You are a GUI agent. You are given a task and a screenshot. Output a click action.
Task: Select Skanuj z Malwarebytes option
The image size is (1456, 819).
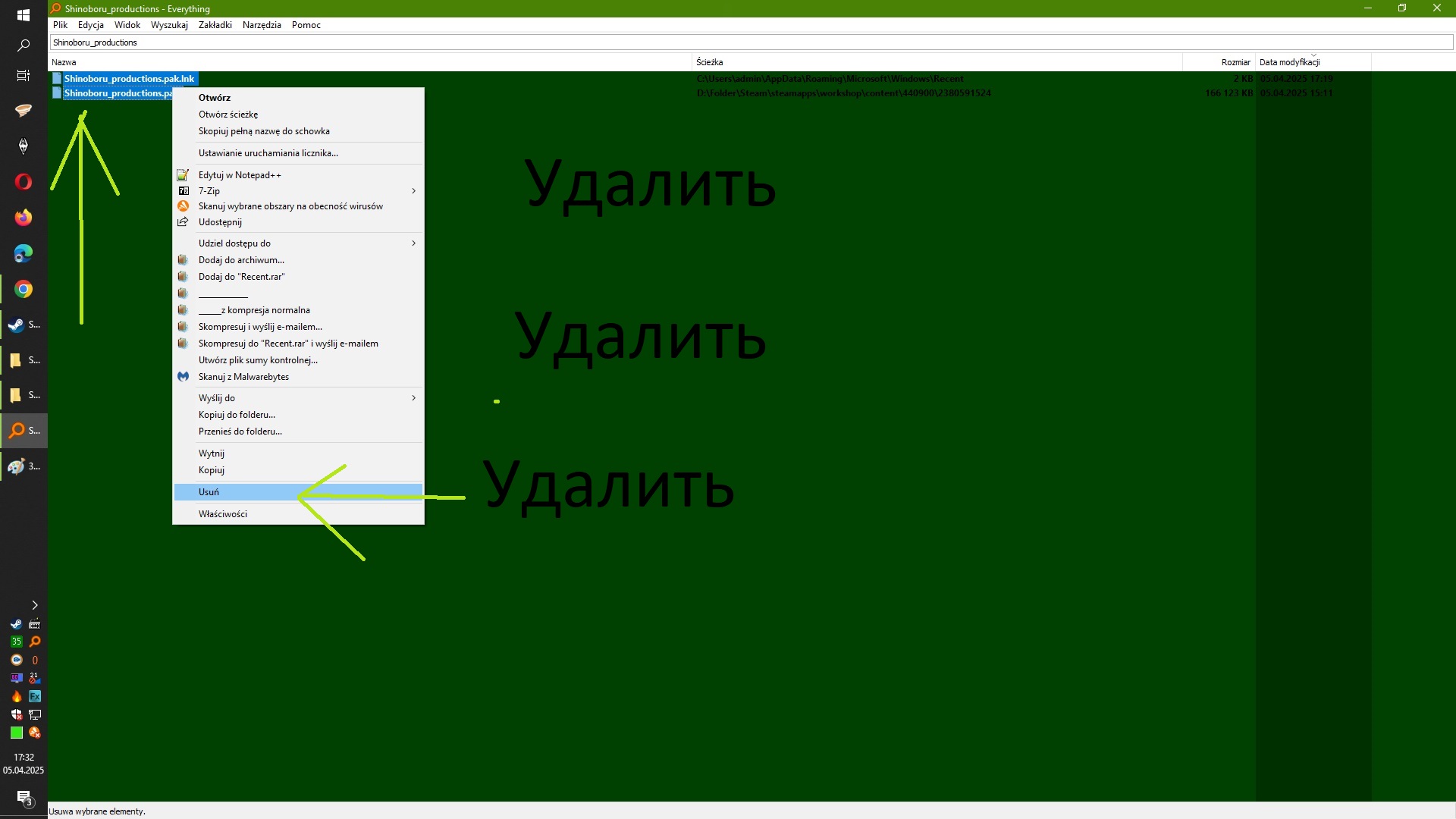(243, 377)
